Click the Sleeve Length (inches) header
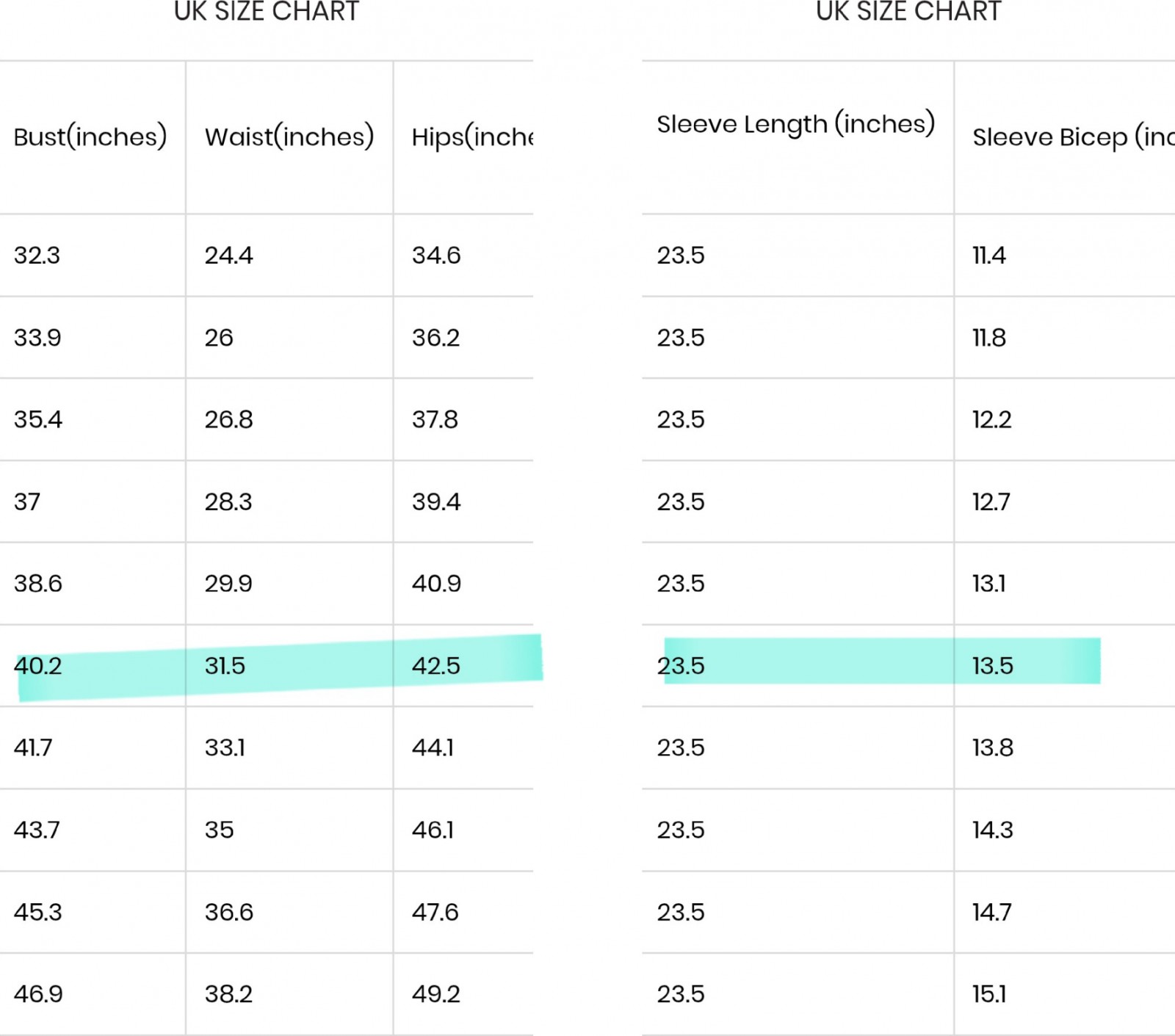This screenshot has width=1175, height=1036. point(796,124)
